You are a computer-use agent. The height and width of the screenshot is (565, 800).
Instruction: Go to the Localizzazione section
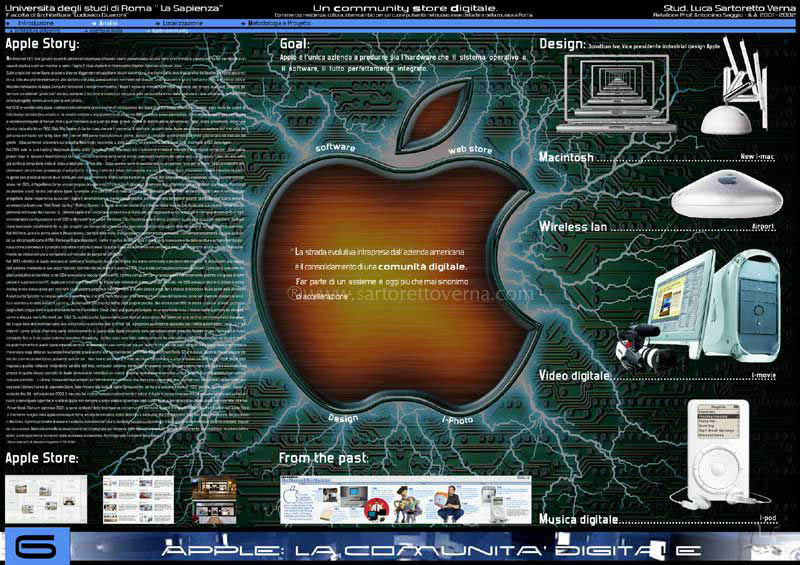click(183, 23)
